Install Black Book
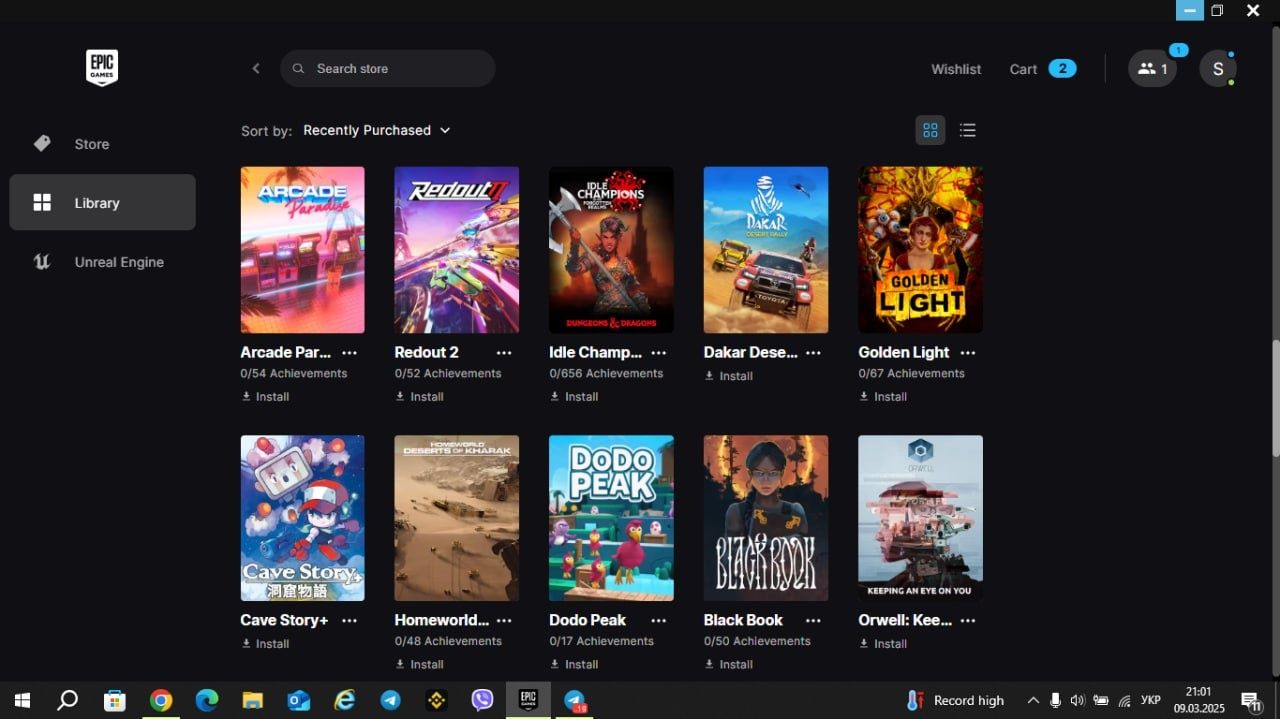Image resolution: width=1280 pixels, height=719 pixels. tap(729, 665)
